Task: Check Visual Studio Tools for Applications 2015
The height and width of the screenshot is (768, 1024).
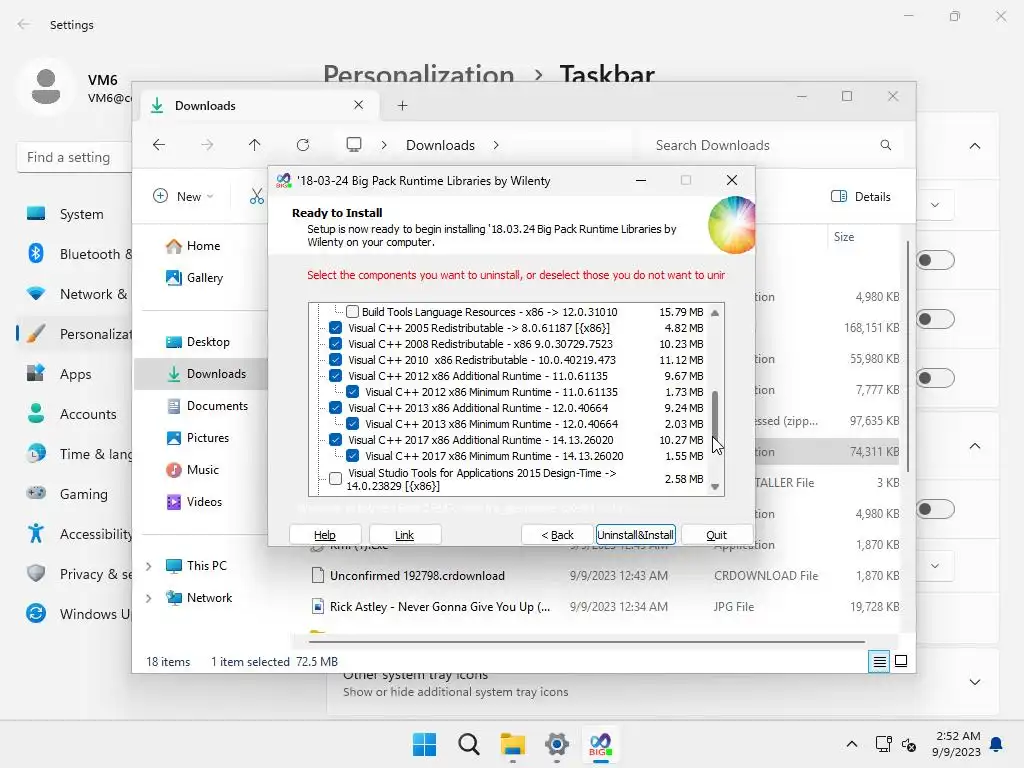Action: point(336,479)
